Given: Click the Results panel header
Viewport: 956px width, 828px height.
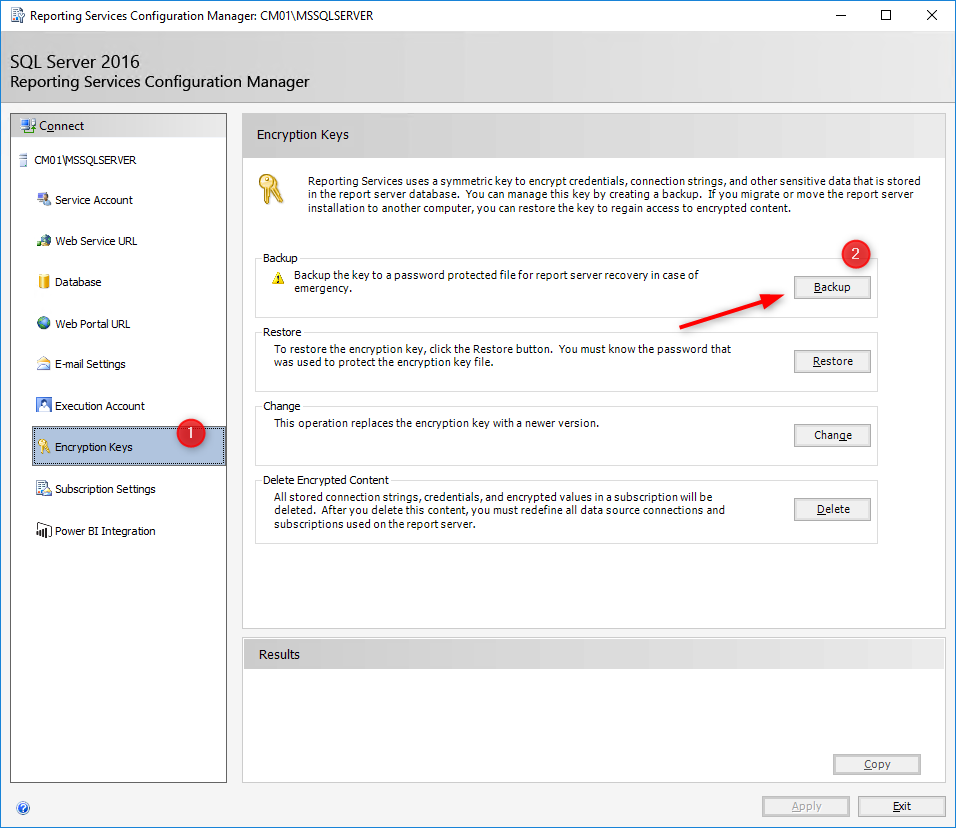Looking at the screenshot, I should tap(594, 654).
